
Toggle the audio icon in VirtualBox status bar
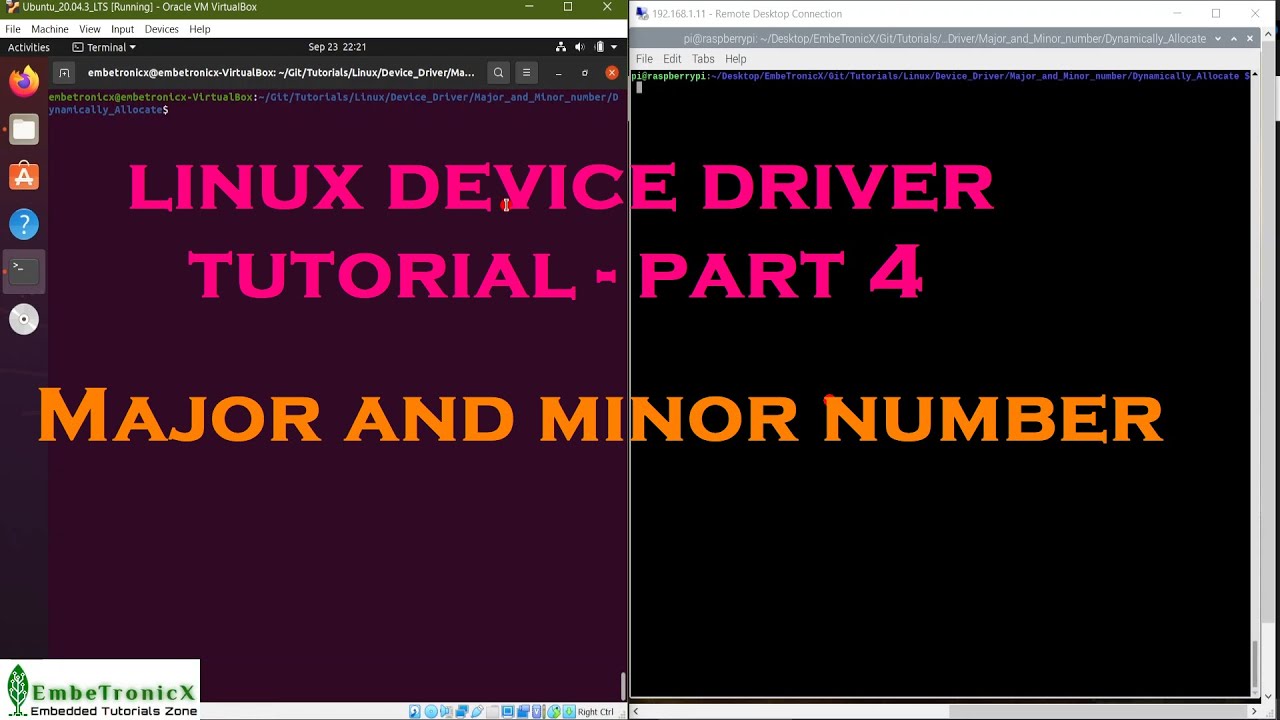click(446, 711)
